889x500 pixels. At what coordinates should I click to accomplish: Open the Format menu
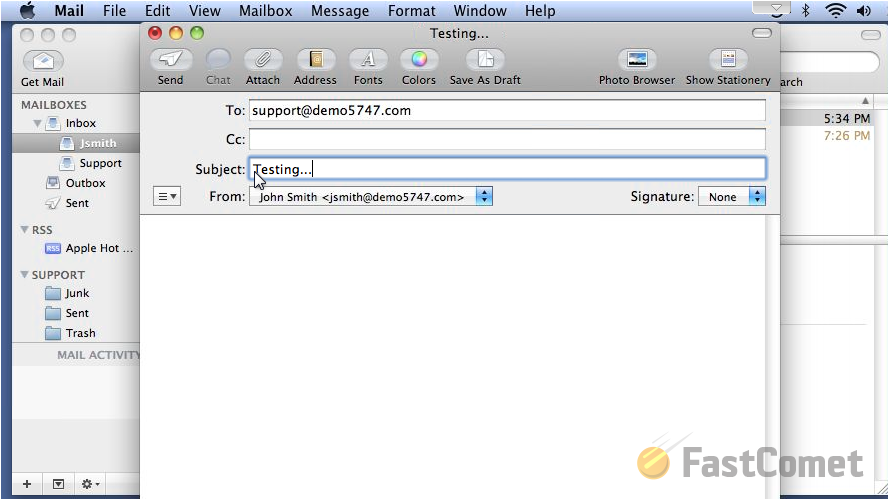pos(412,11)
